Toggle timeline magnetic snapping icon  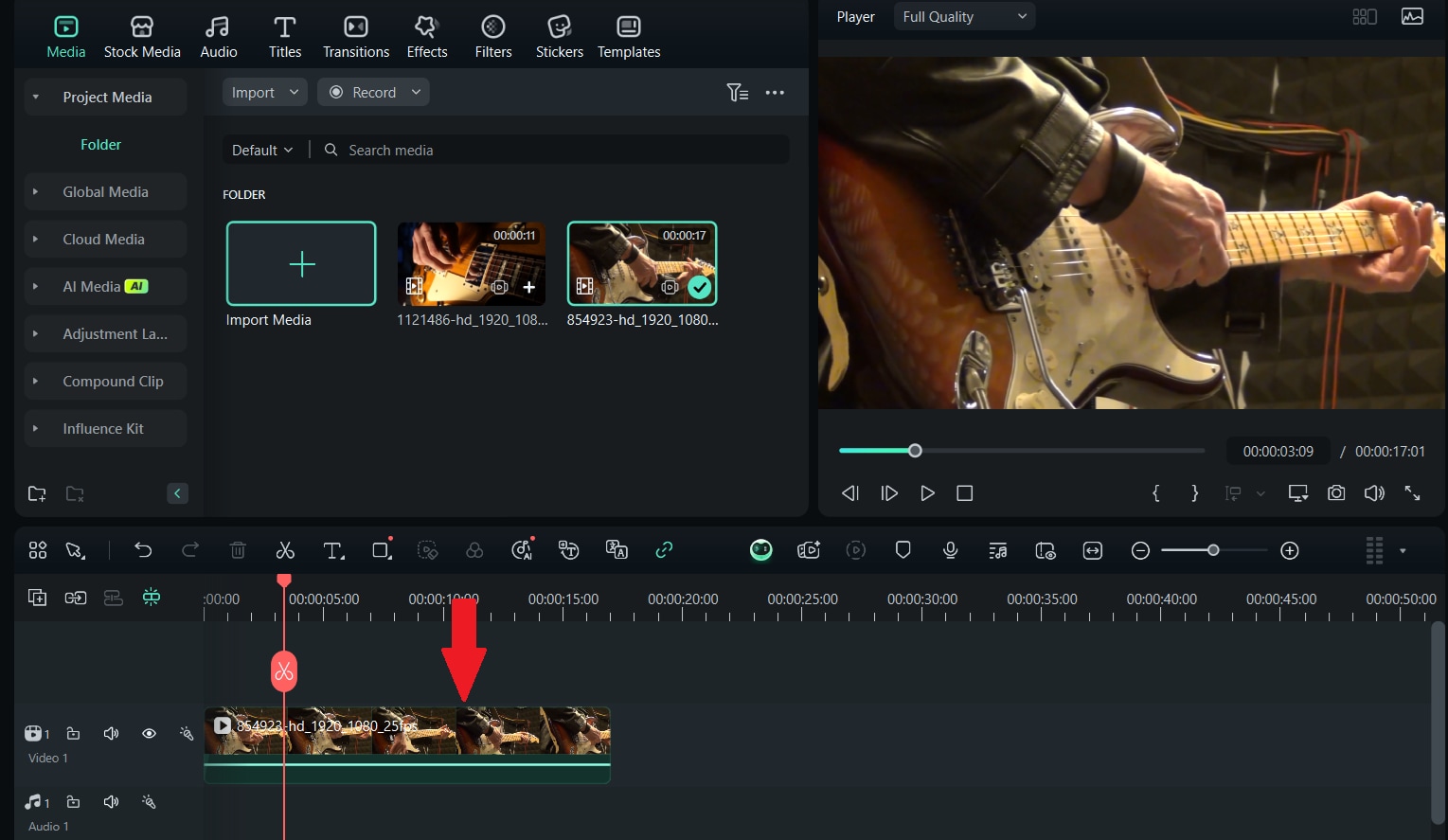(x=151, y=597)
